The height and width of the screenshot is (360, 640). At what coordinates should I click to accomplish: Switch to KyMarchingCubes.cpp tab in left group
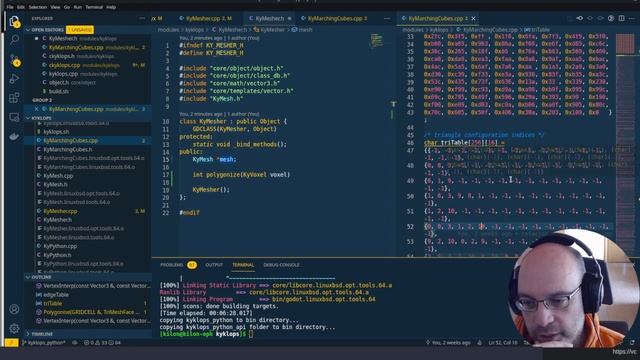[x=334, y=18]
